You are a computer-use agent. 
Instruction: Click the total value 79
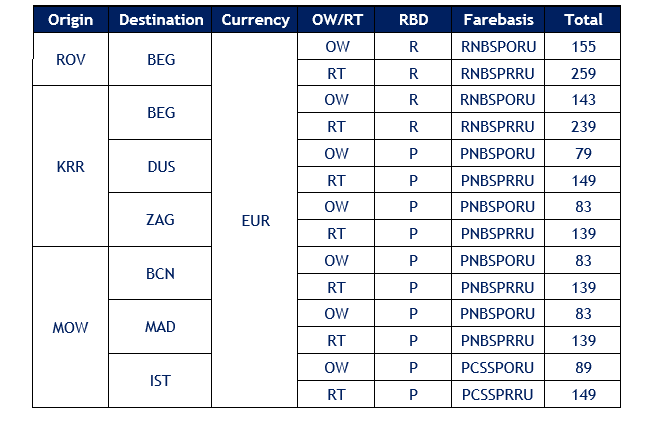(583, 153)
